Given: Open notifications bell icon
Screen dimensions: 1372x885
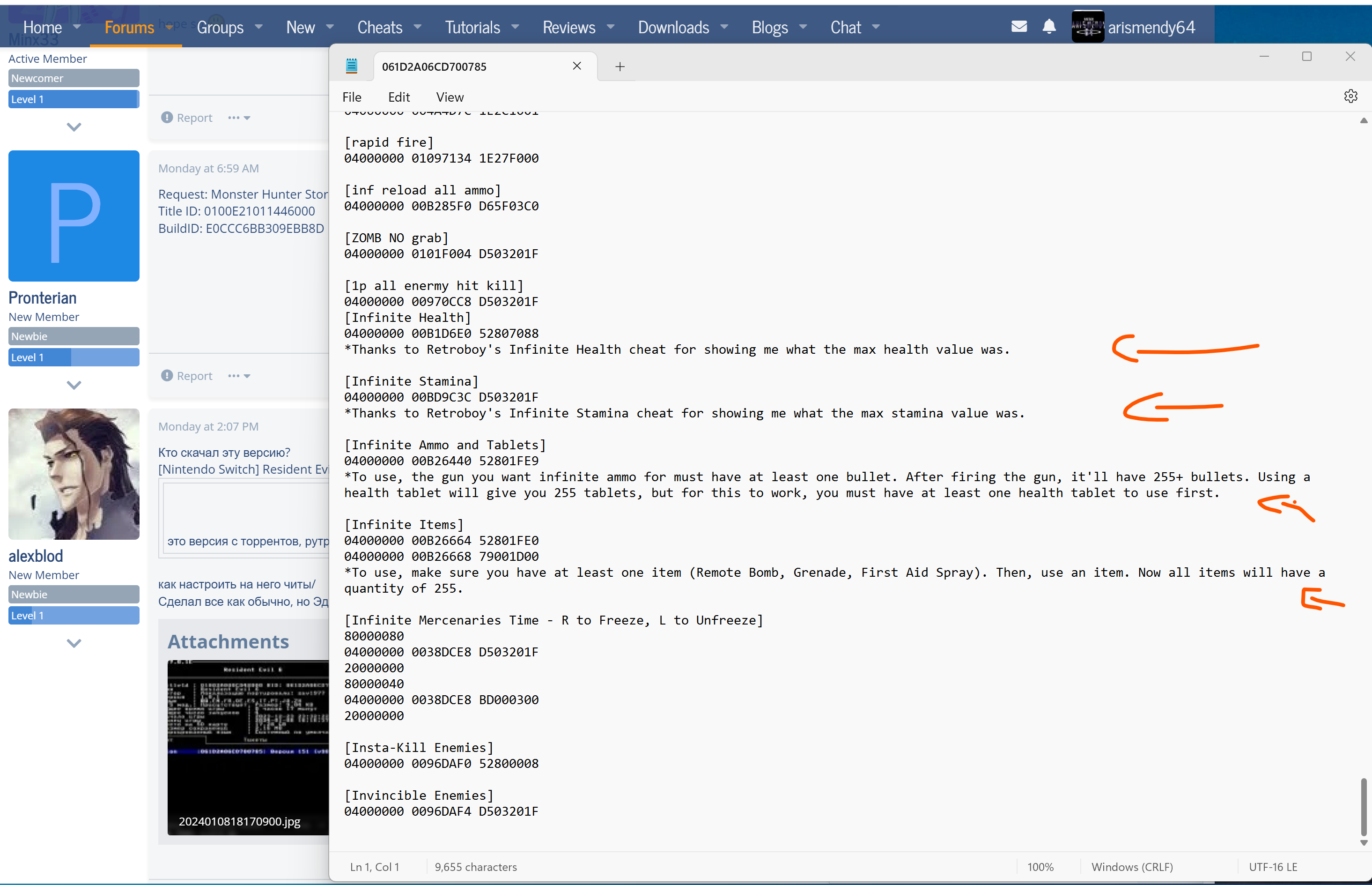Looking at the screenshot, I should (1049, 26).
